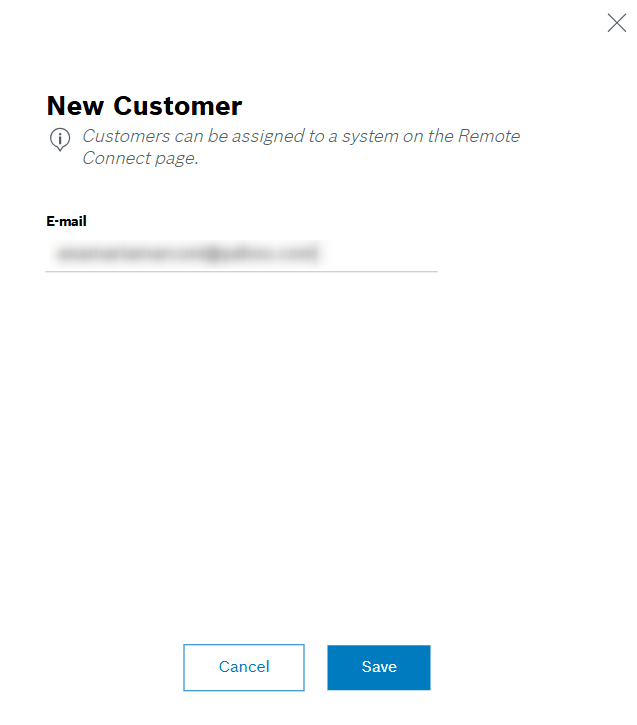Screen dimensions: 637x725
Task: Dismiss the dialog using the cross icon
Action: 617,23
